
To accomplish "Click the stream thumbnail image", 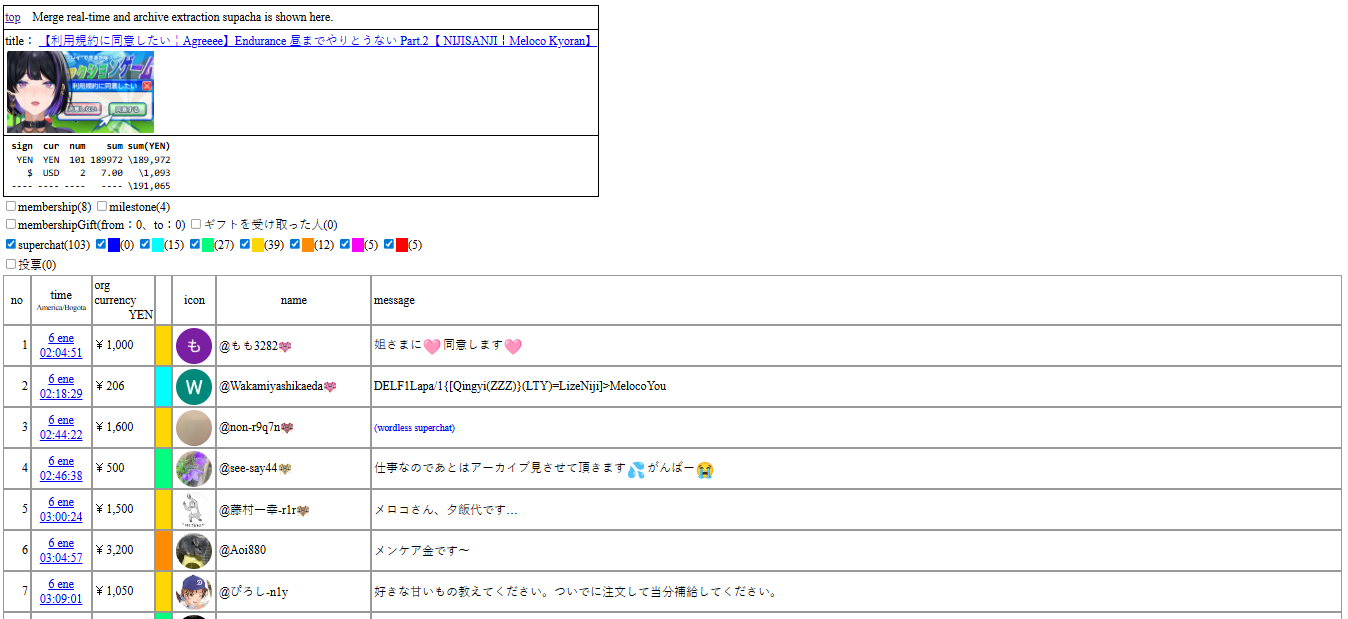I will tap(80, 92).
